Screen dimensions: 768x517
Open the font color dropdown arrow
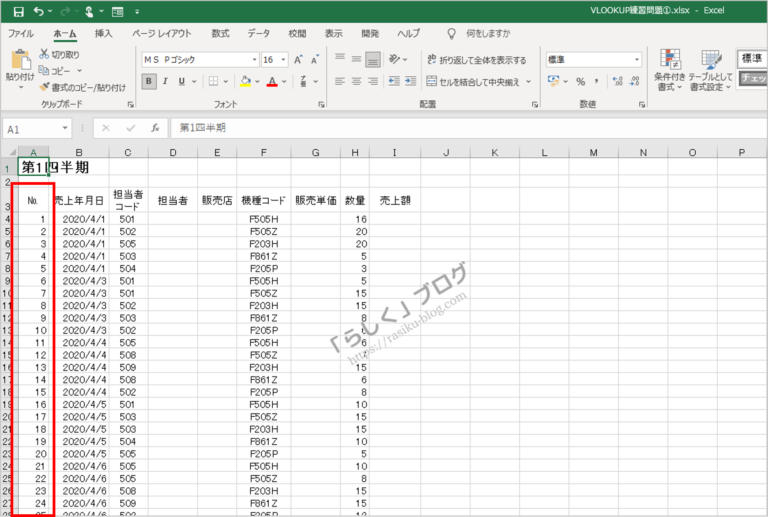pyautogui.click(x=284, y=82)
